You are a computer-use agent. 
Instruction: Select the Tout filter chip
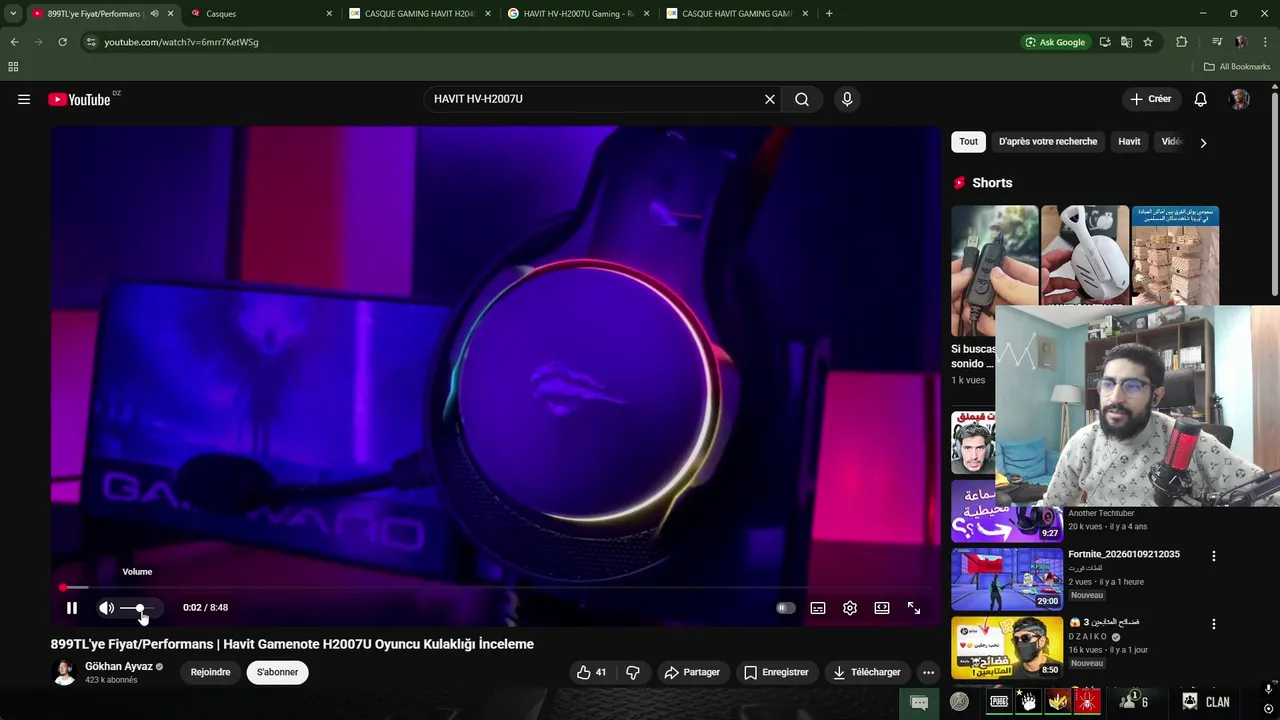968,142
